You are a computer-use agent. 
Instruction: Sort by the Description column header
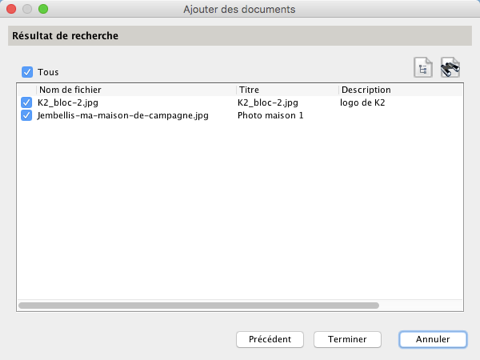pyautogui.click(x=400, y=90)
